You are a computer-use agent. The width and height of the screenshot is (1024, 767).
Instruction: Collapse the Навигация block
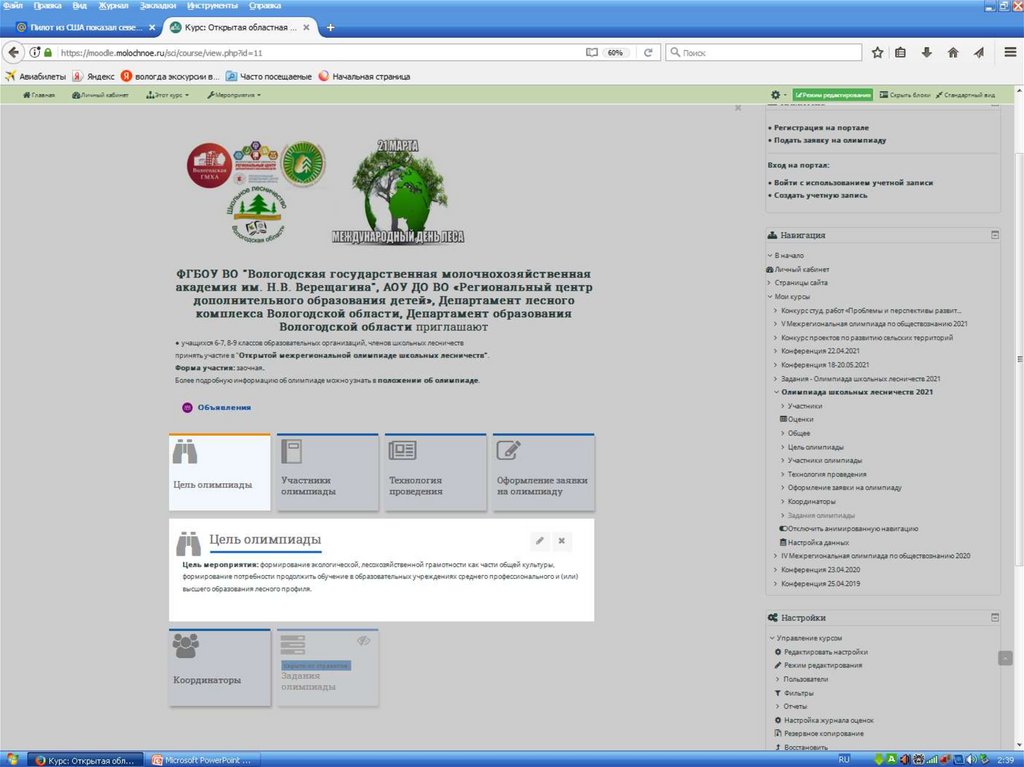click(995, 235)
